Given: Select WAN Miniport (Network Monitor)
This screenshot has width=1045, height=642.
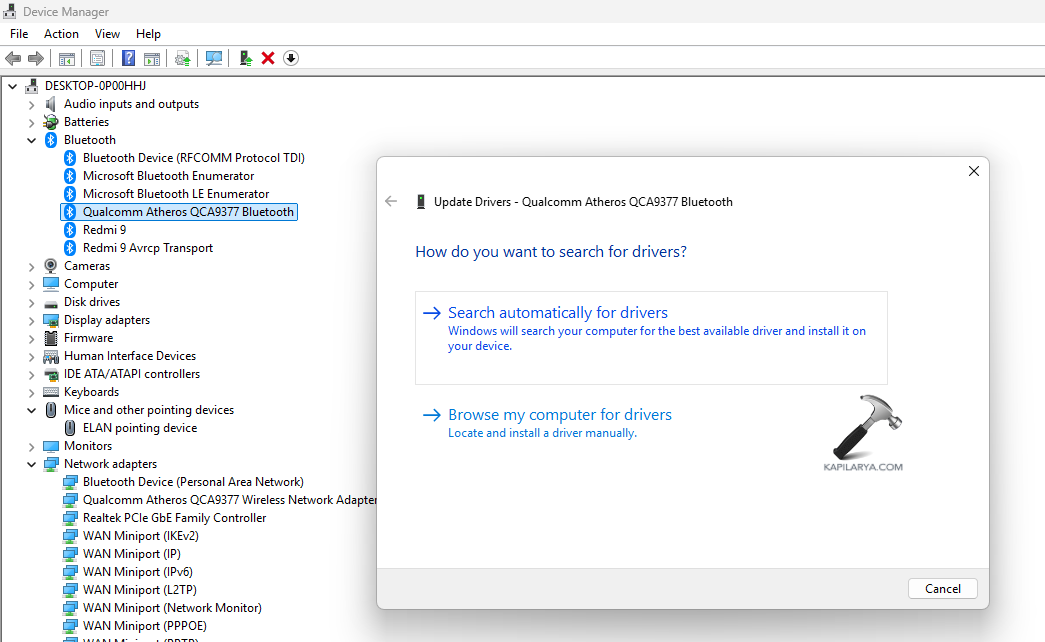Looking at the screenshot, I should [x=173, y=608].
